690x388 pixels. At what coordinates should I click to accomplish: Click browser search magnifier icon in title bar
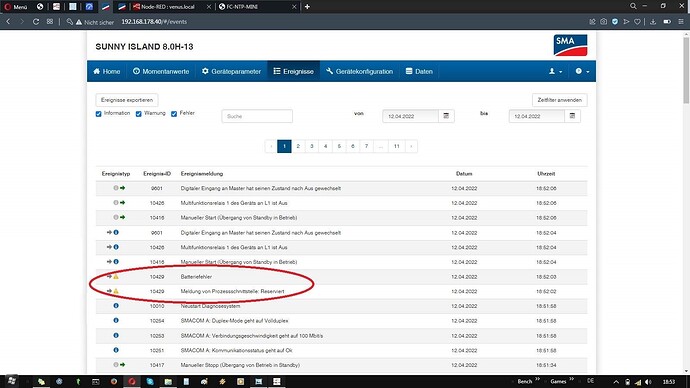click(x=633, y=6)
